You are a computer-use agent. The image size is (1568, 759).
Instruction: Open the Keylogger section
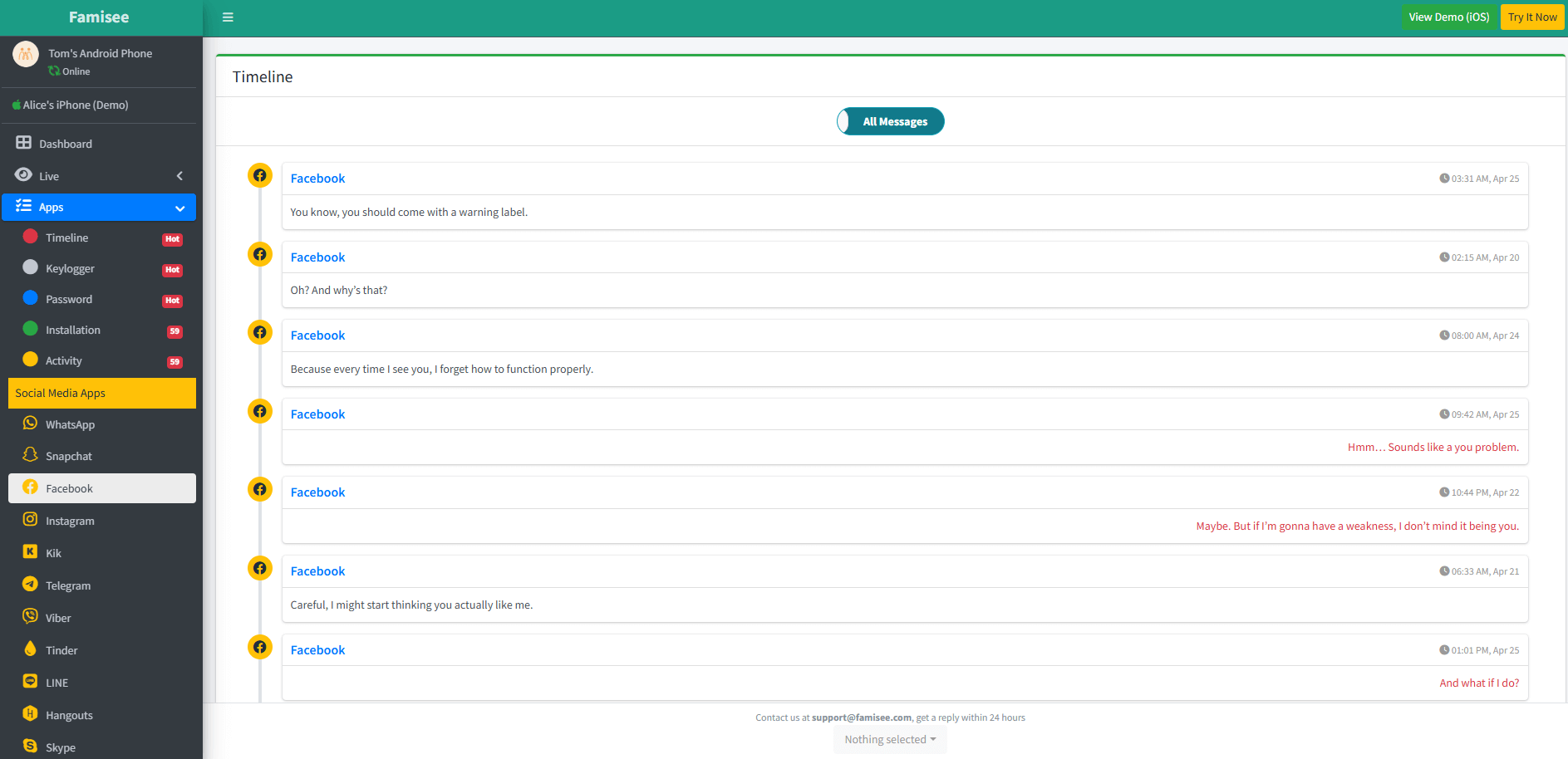pyautogui.click(x=101, y=268)
